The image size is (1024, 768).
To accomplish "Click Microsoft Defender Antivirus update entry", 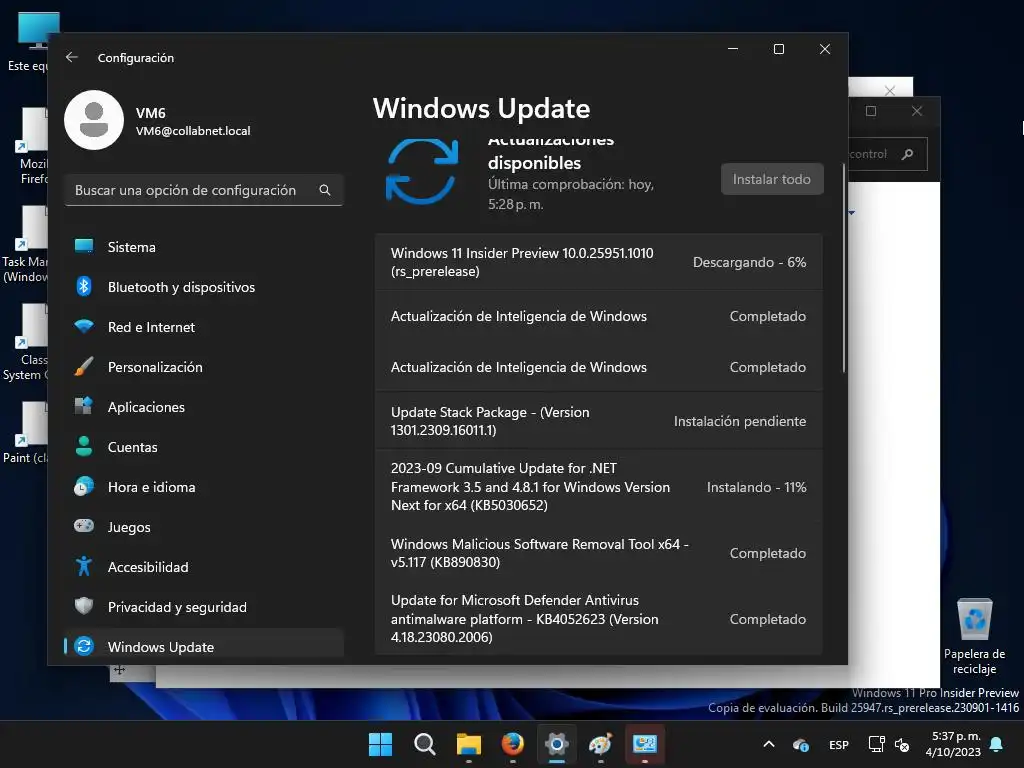I will 598,618.
